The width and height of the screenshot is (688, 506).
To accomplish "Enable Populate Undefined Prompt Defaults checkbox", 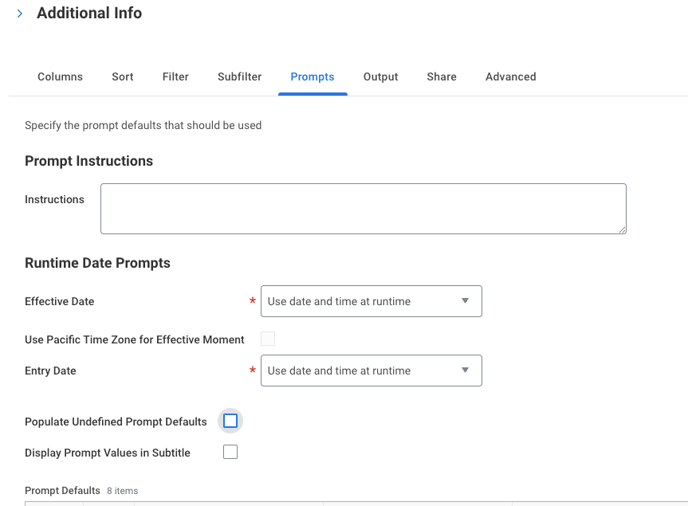I will coord(230,421).
